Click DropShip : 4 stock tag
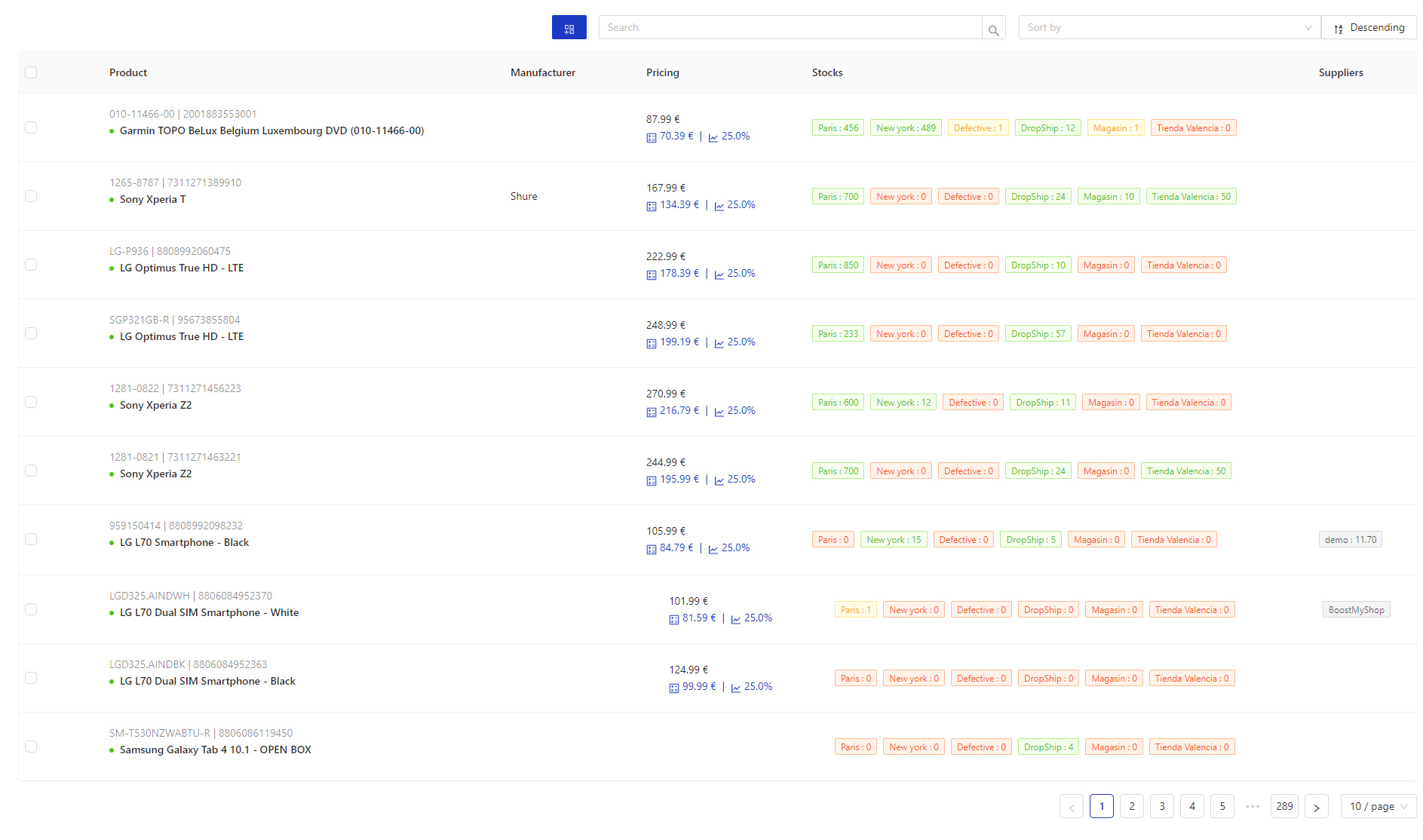Viewport: 1423px width, 840px height. tap(1048, 747)
